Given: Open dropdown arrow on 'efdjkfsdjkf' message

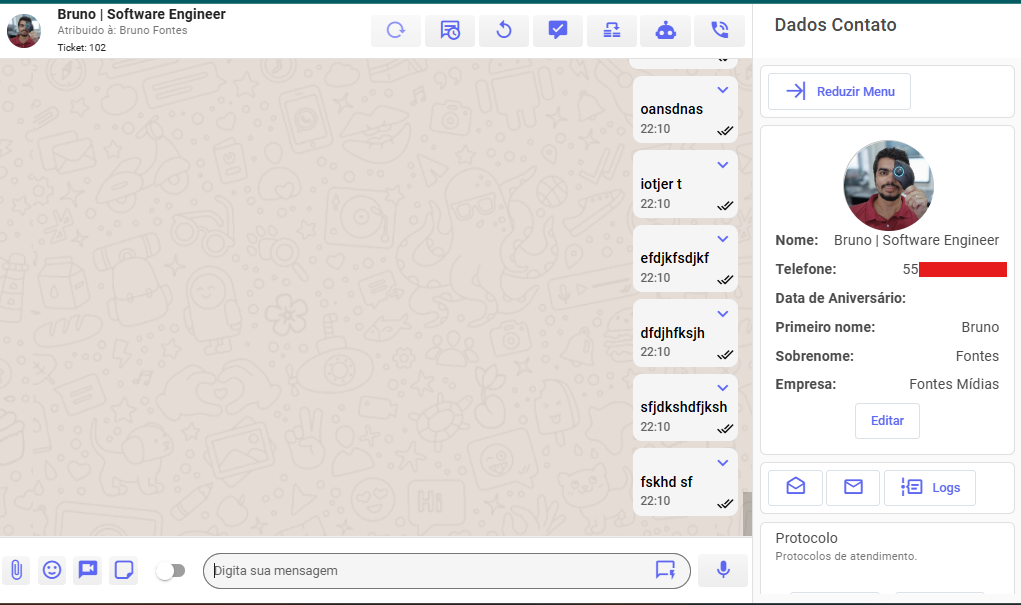Looking at the screenshot, I should click(x=723, y=239).
